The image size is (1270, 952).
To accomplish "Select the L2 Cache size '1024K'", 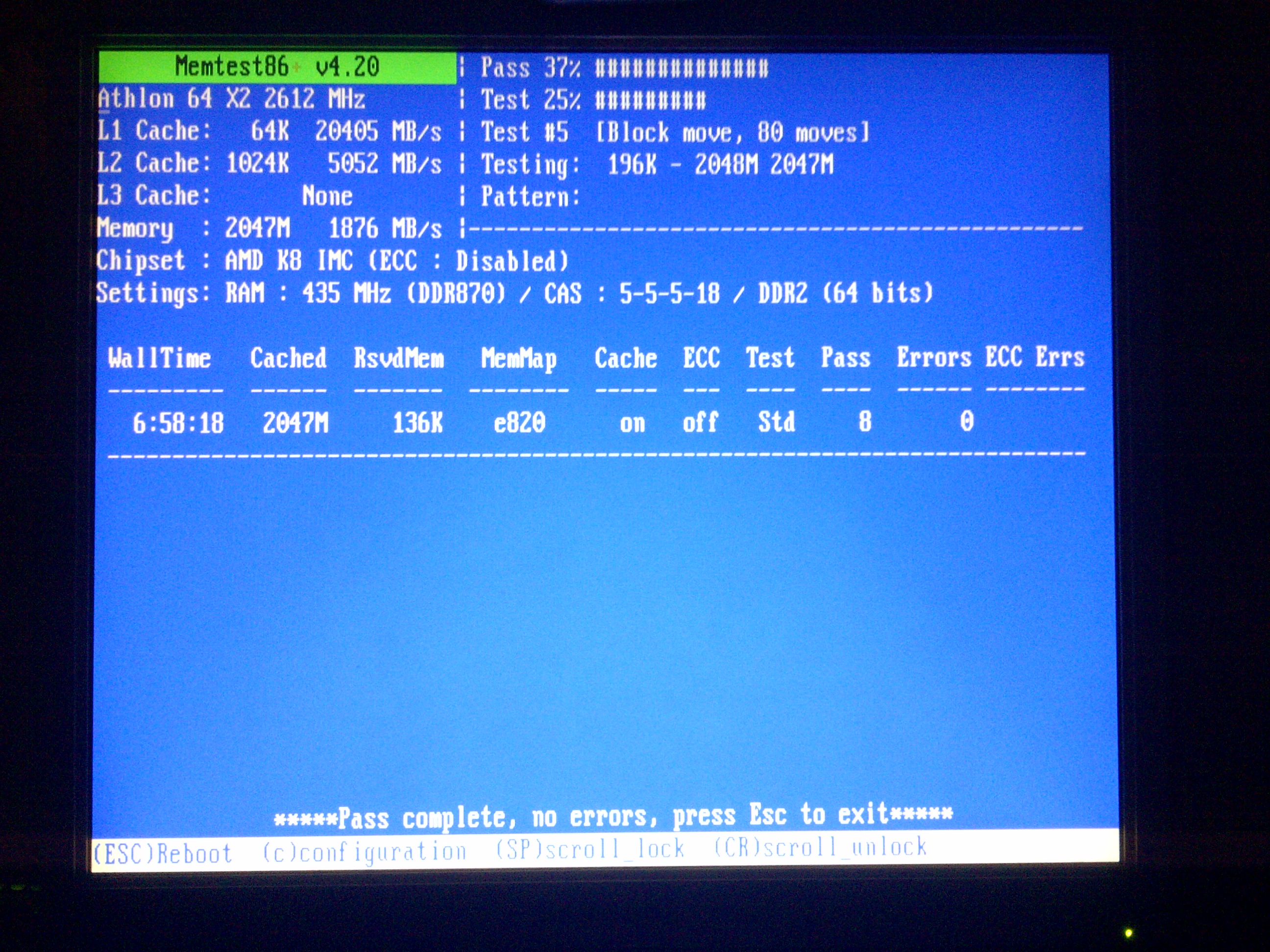I will tap(257, 164).
